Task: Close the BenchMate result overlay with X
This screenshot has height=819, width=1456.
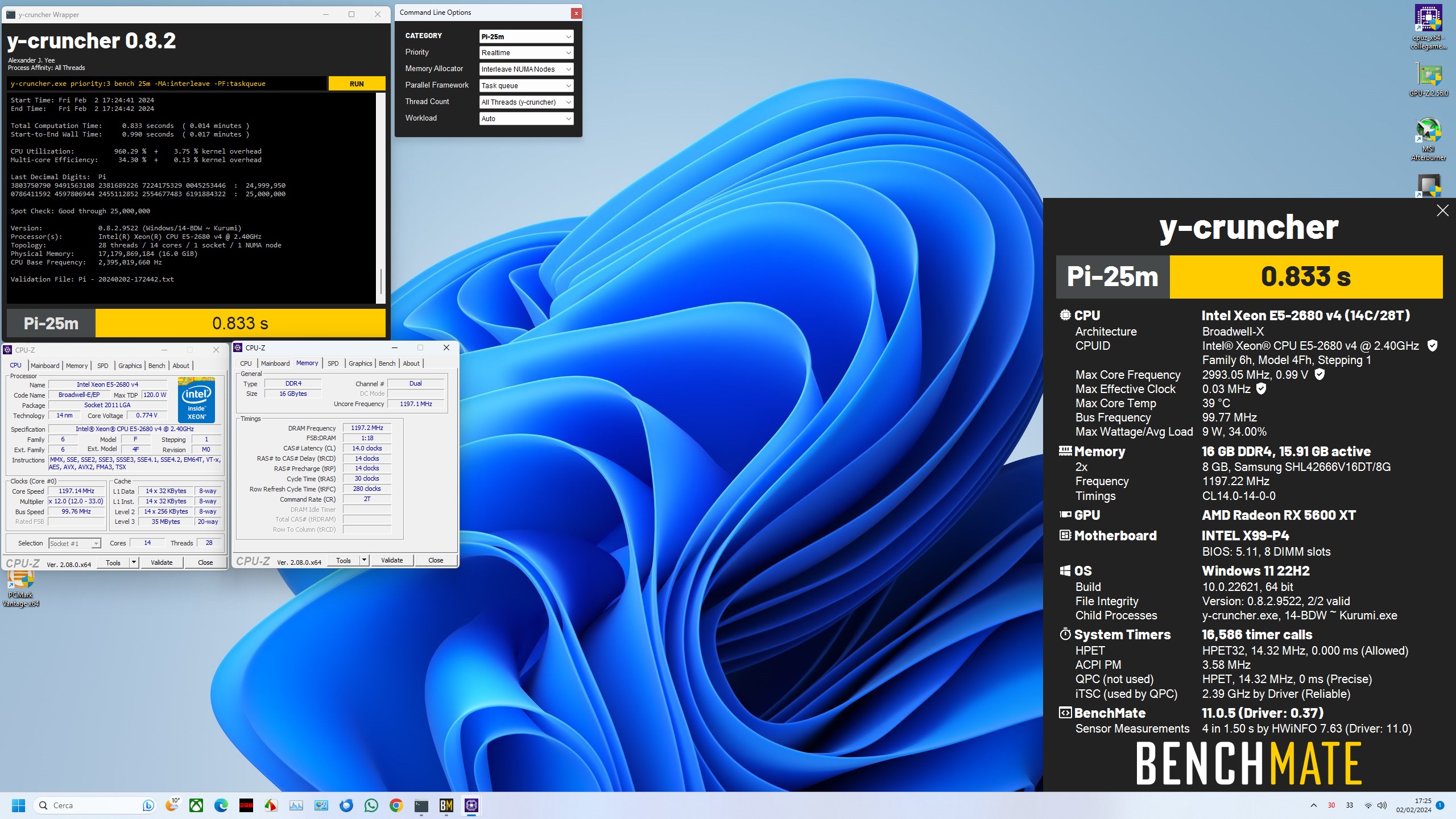Action: coord(1442,210)
